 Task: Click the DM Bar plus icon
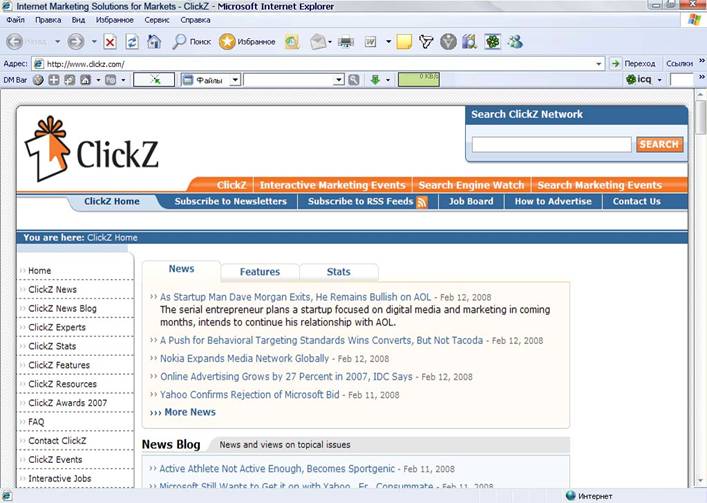[54, 80]
